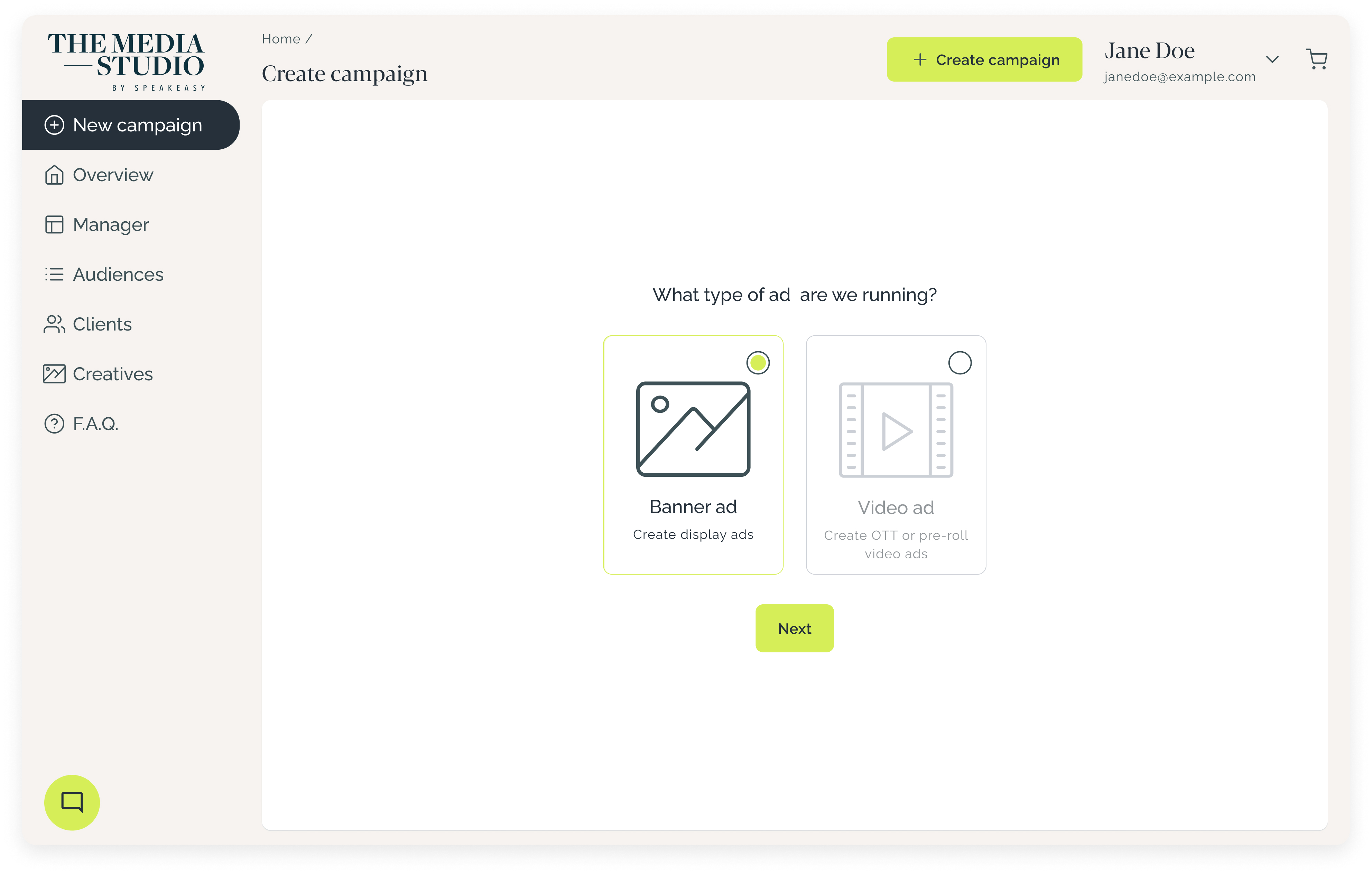The height and width of the screenshot is (874, 1372).
Task: Click the Overview house icon
Action: 54,175
